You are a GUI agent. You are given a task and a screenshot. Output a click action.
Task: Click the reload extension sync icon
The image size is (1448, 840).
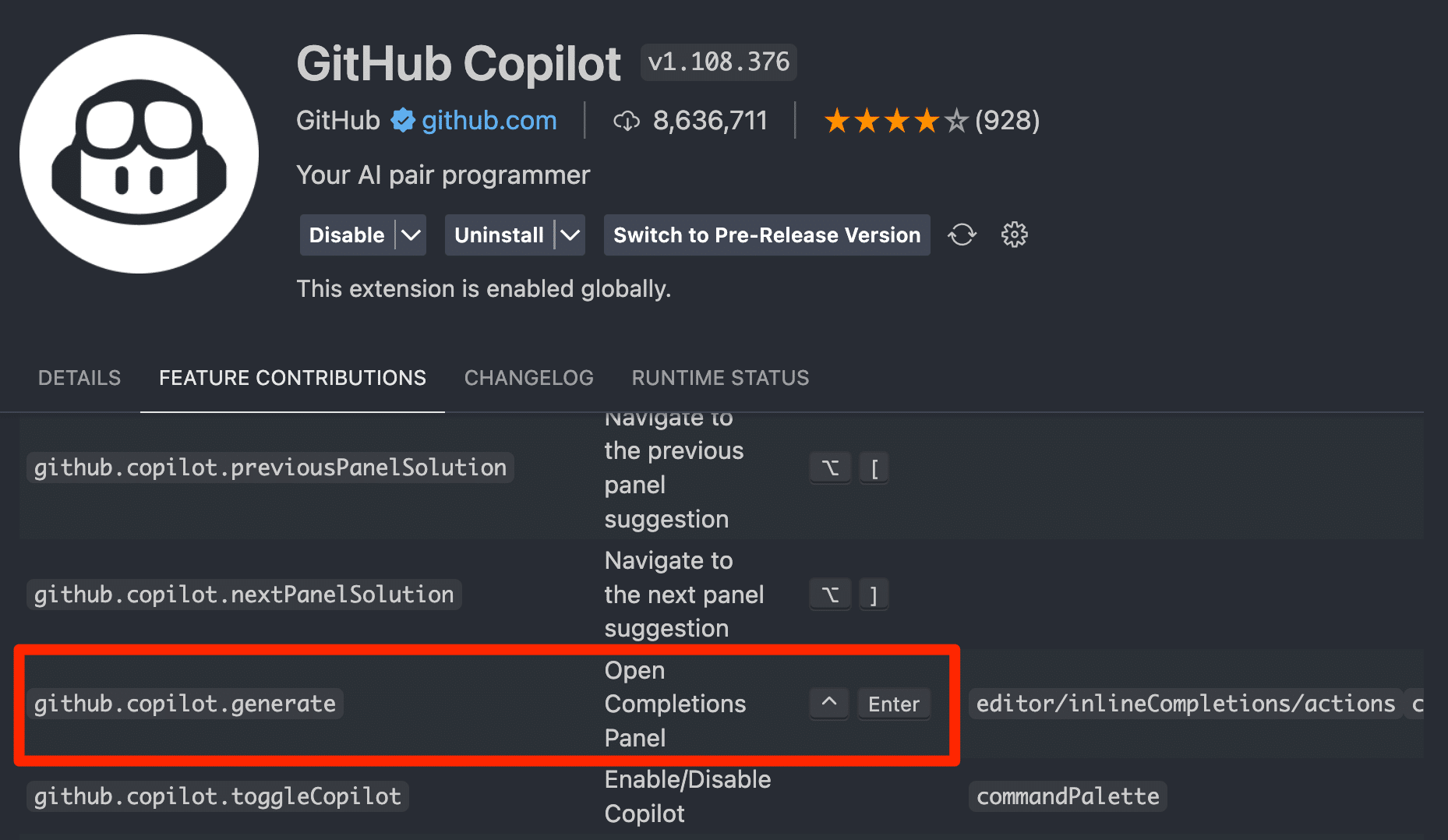(962, 235)
